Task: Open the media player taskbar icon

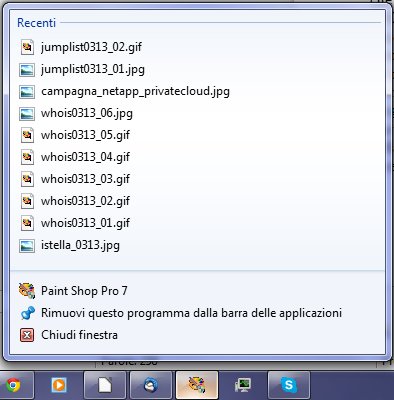Action: click(x=59, y=385)
